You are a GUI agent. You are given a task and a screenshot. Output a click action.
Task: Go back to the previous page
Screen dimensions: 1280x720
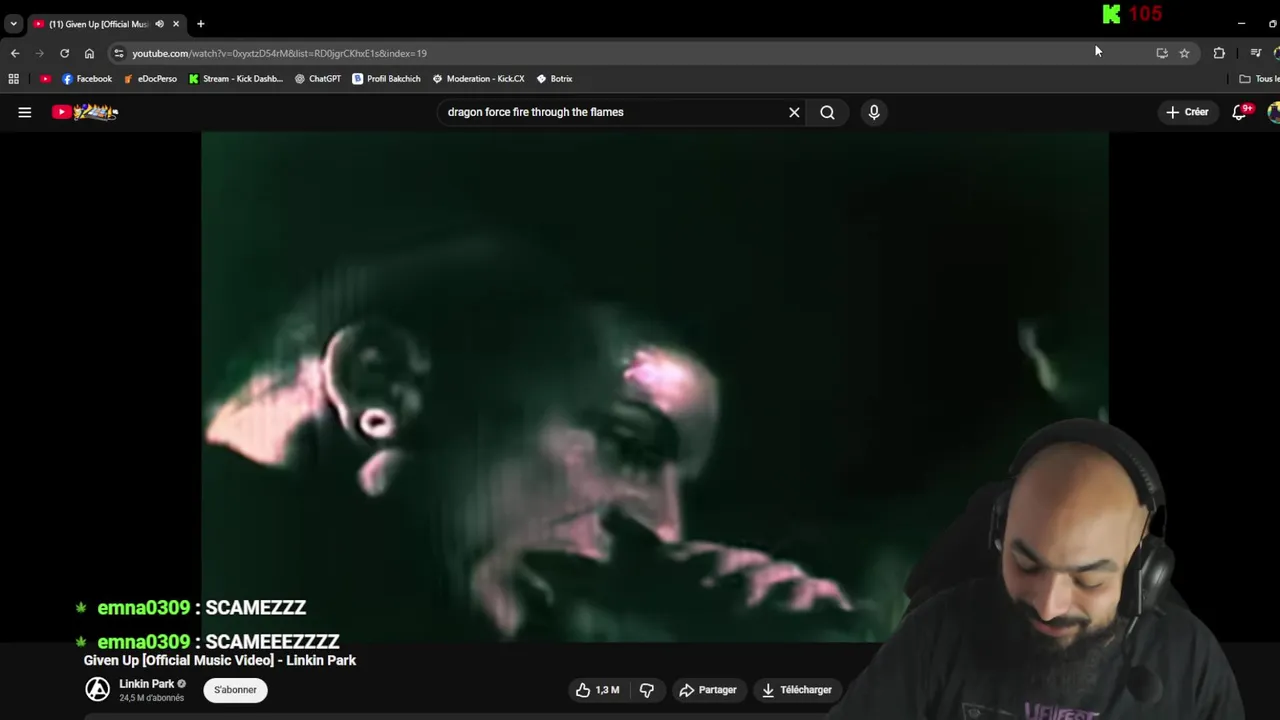[x=15, y=53]
